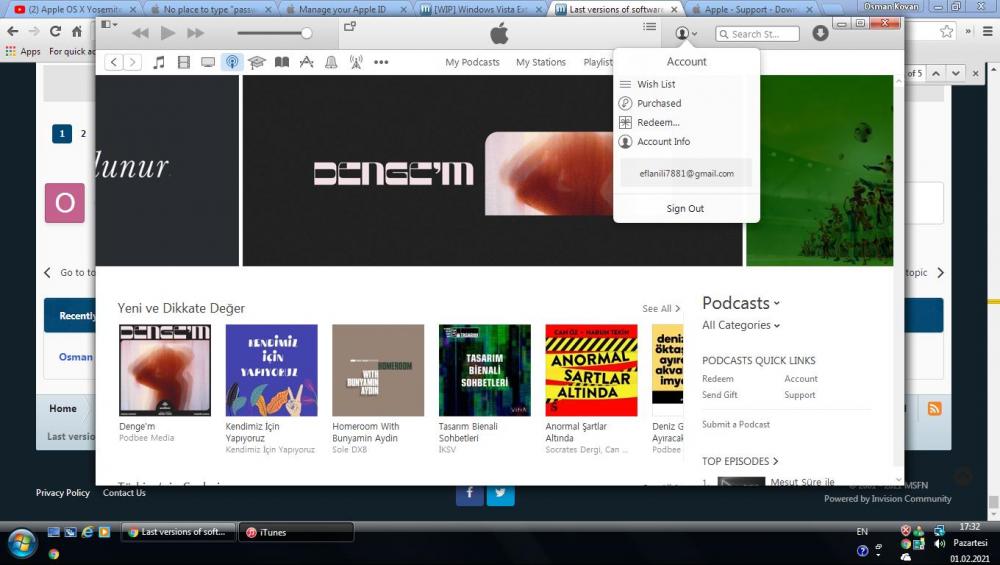Open the Anormal Şartlar Altında podcast artwork

[591, 370]
